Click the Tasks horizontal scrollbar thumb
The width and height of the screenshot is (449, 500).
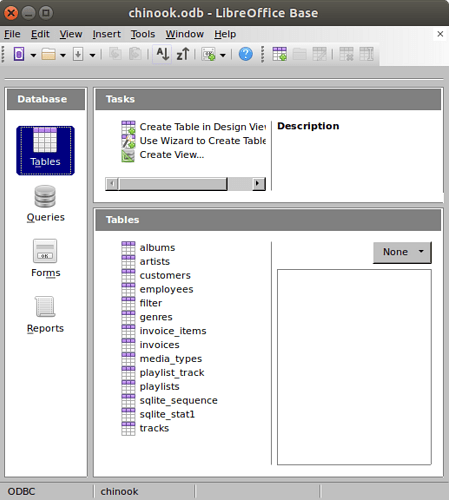[x=173, y=184]
